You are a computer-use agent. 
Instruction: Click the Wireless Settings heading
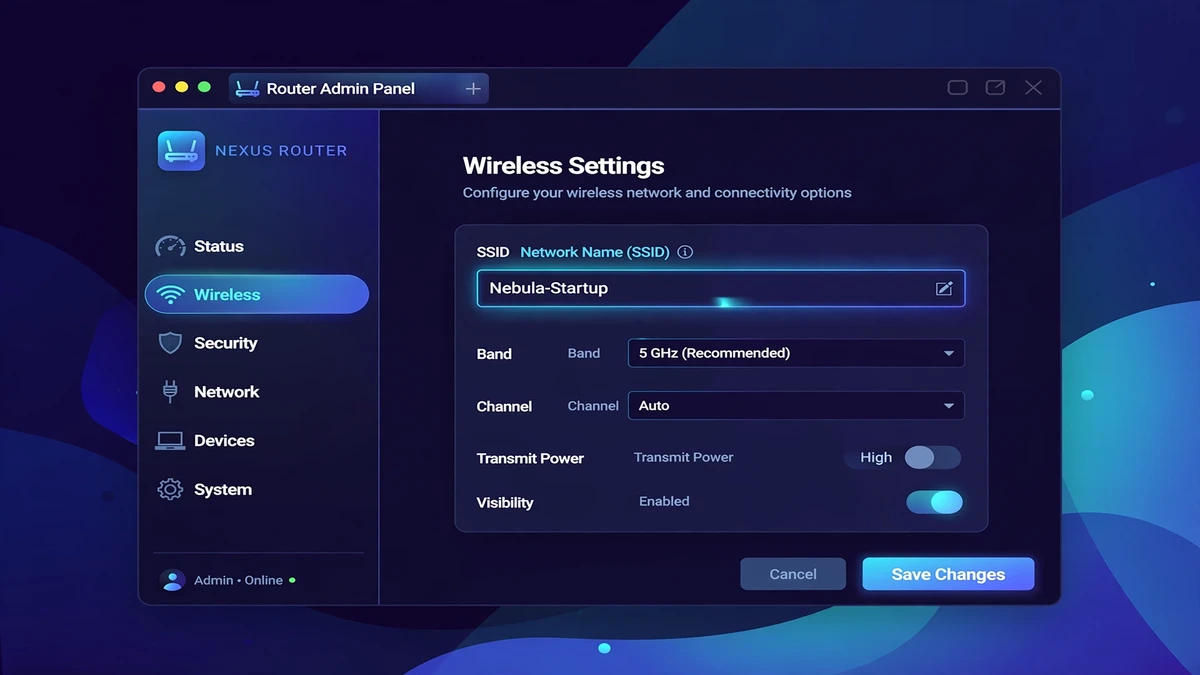point(564,166)
